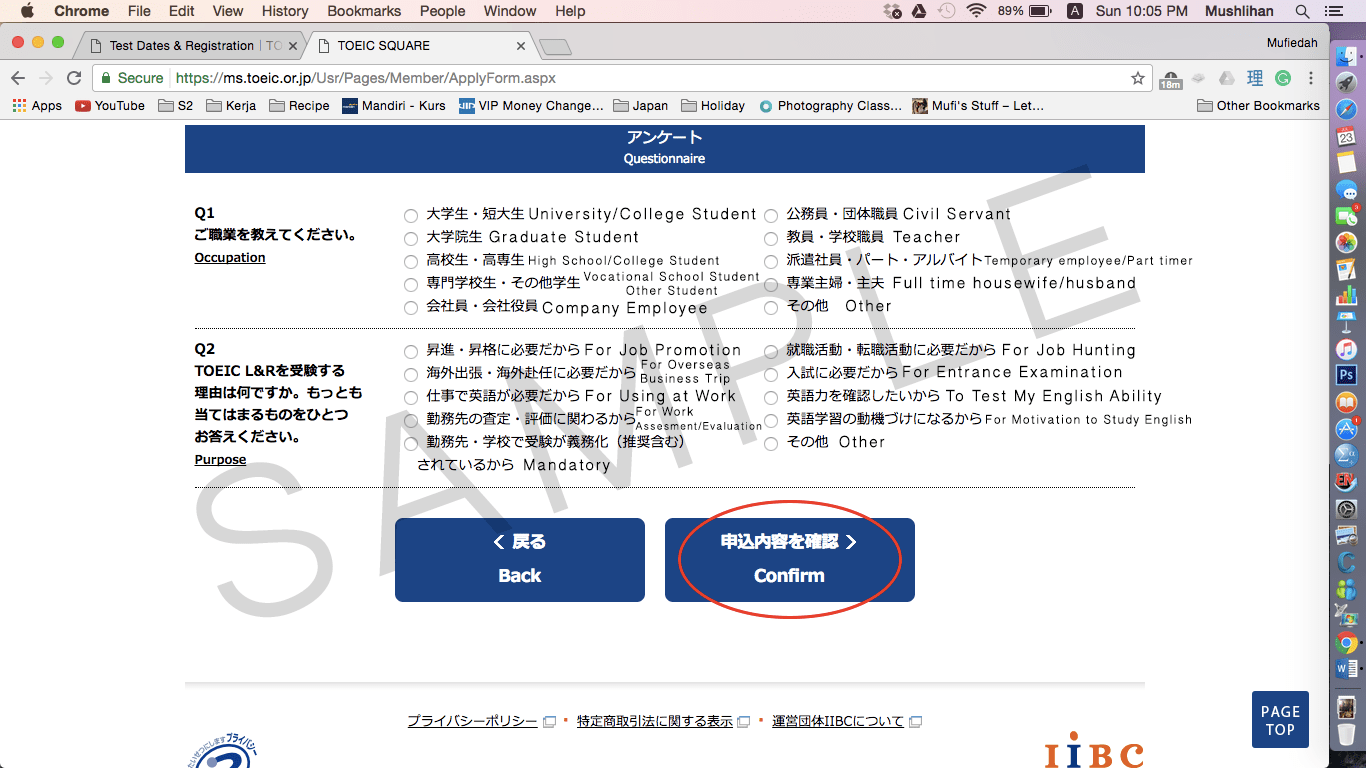Click the PAGE TOP button
The width and height of the screenshot is (1366, 768).
tap(1279, 720)
